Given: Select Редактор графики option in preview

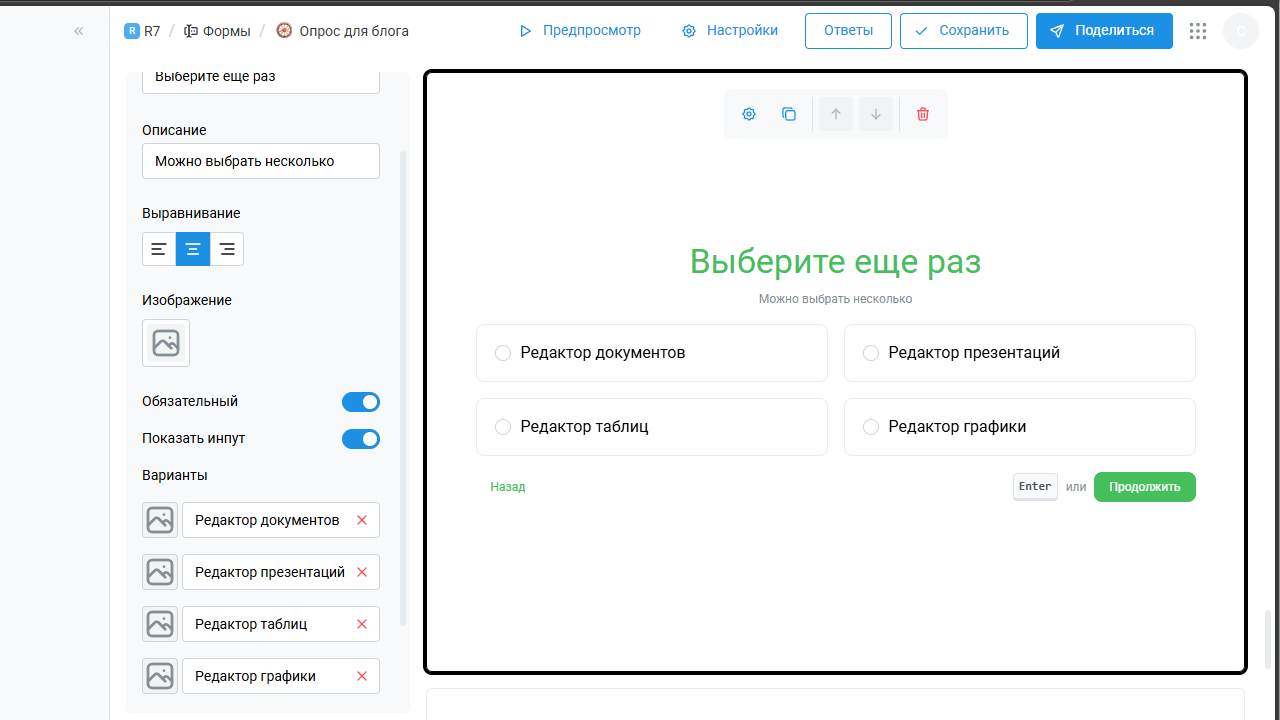Looking at the screenshot, I should coord(1020,427).
